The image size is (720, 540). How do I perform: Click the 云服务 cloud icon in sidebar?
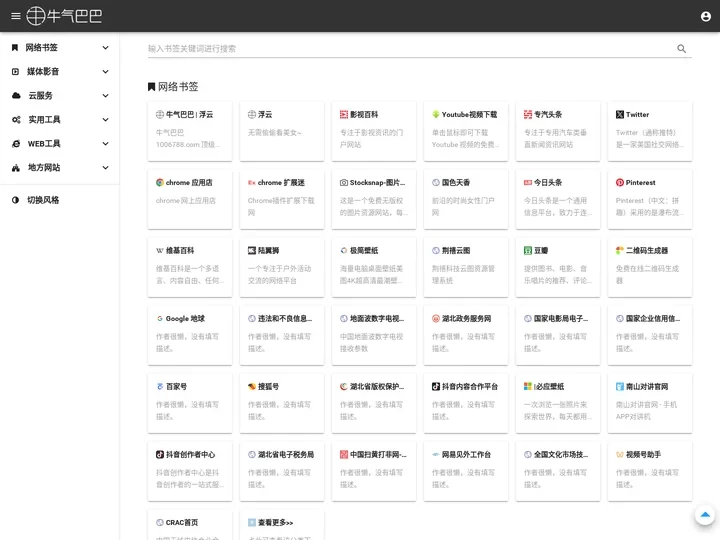pyautogui.click(x=16, y=96)
